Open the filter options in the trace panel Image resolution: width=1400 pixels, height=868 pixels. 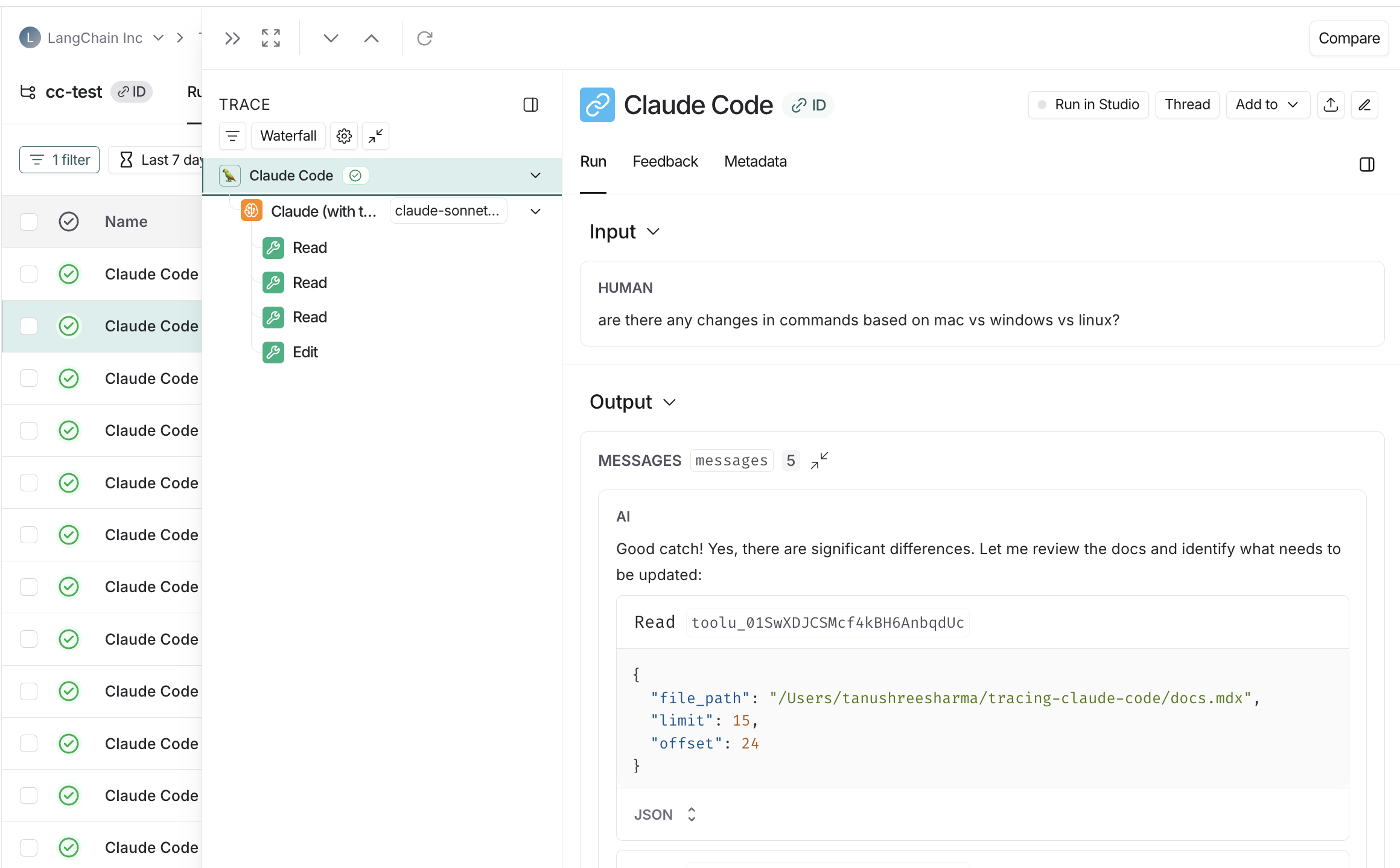point(232,136)
